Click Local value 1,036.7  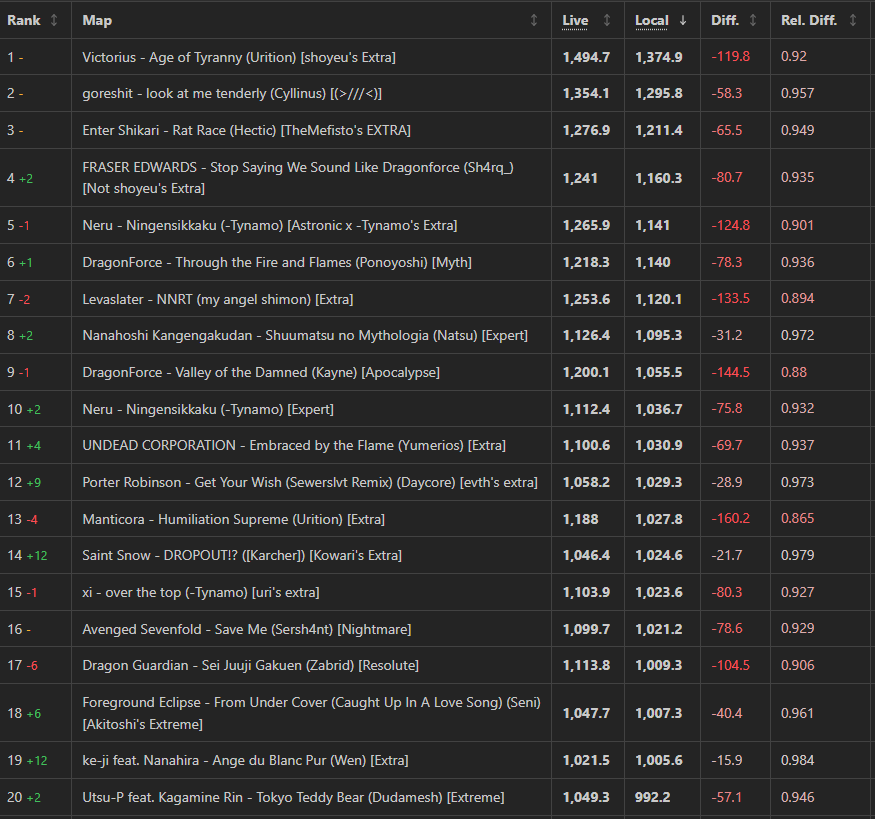click(658, 409)
